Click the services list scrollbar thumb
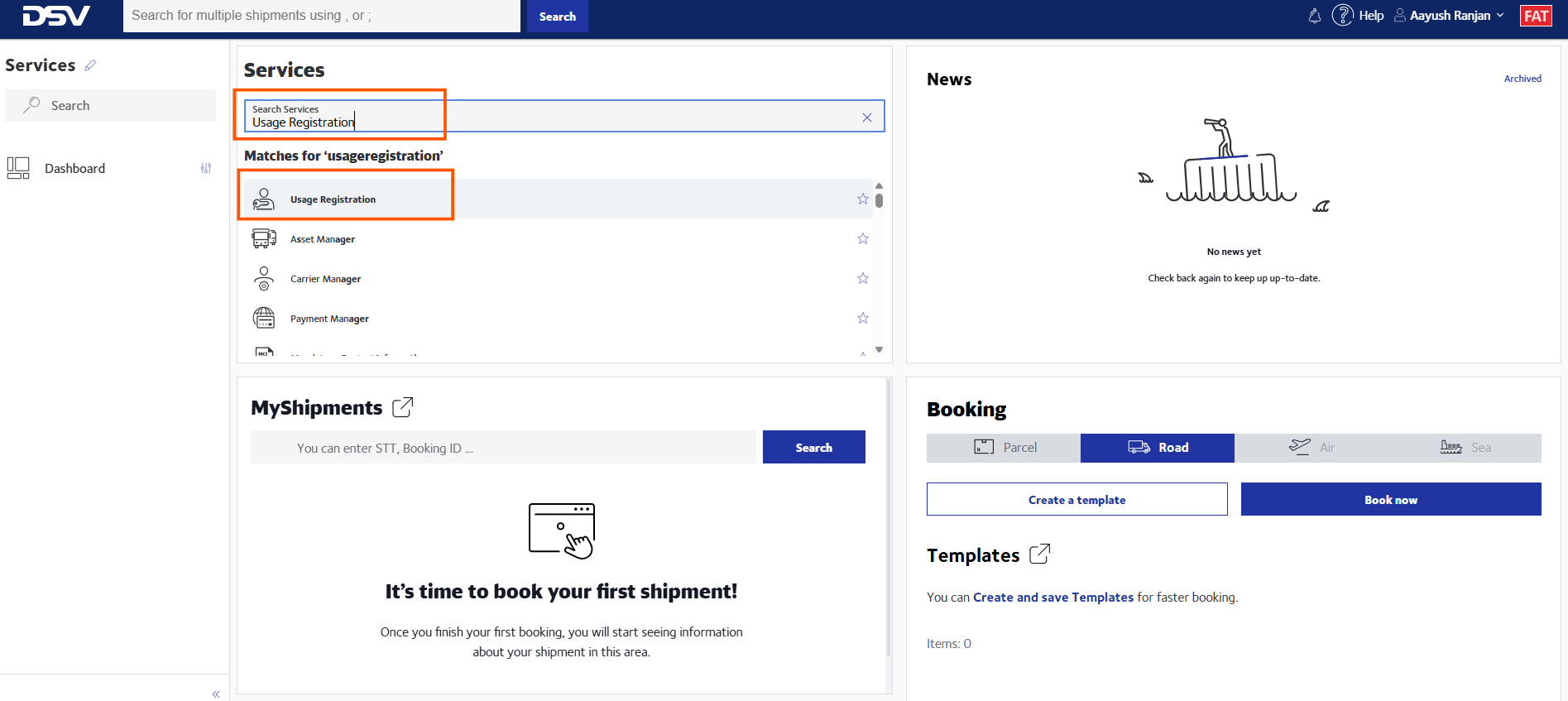This screenshot has height=701, width=1568. [879, 199]
